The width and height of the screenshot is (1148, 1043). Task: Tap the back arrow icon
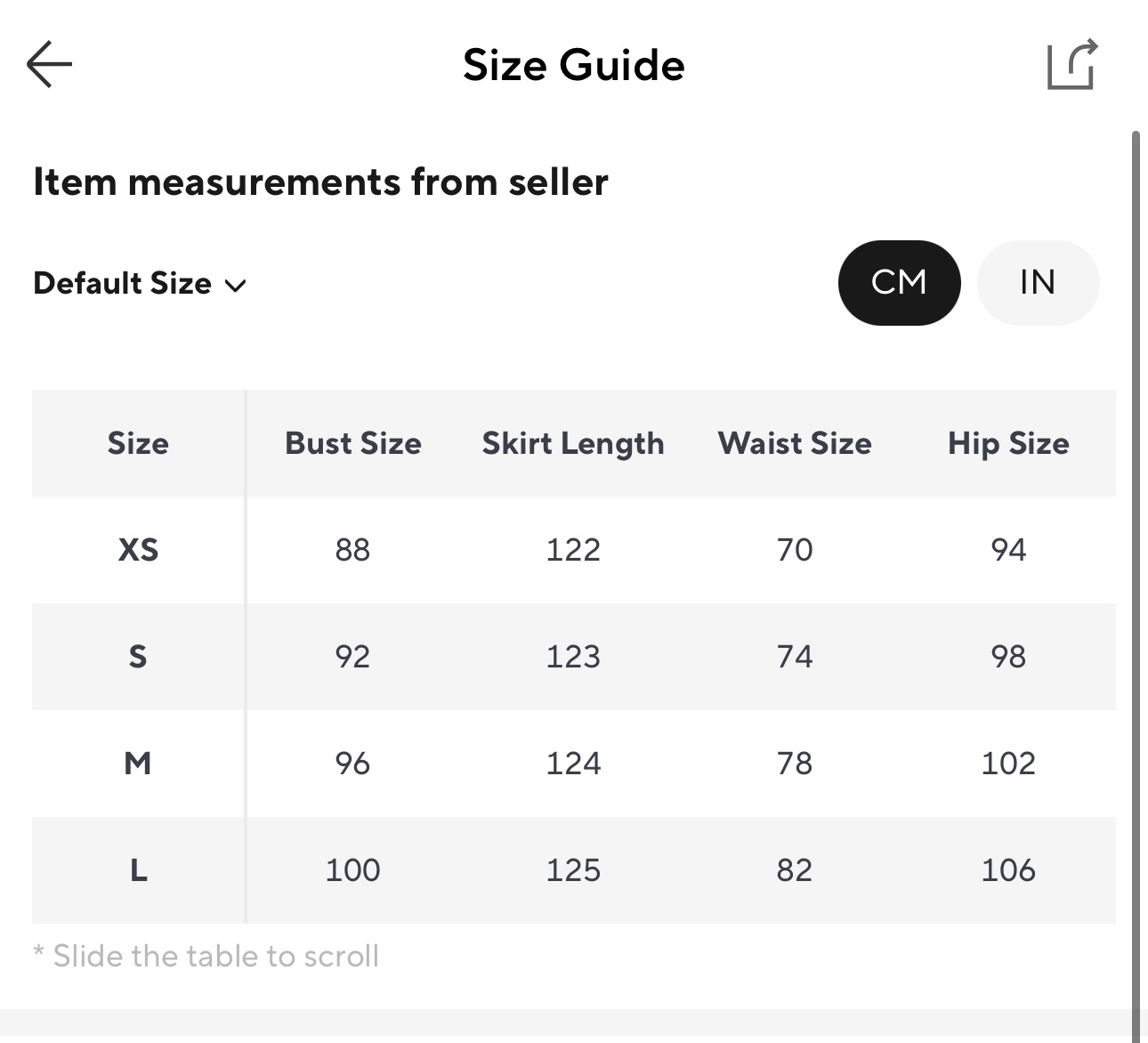[x=49, y=64]
